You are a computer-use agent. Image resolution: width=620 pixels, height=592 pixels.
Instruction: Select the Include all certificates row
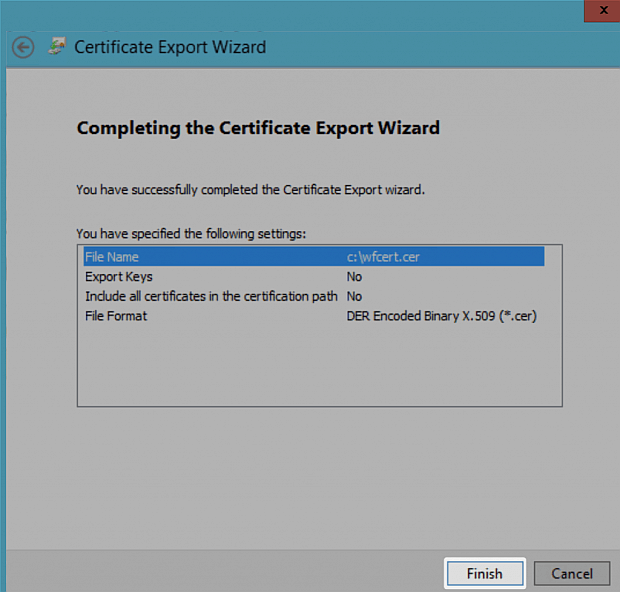tap(314, 296)
